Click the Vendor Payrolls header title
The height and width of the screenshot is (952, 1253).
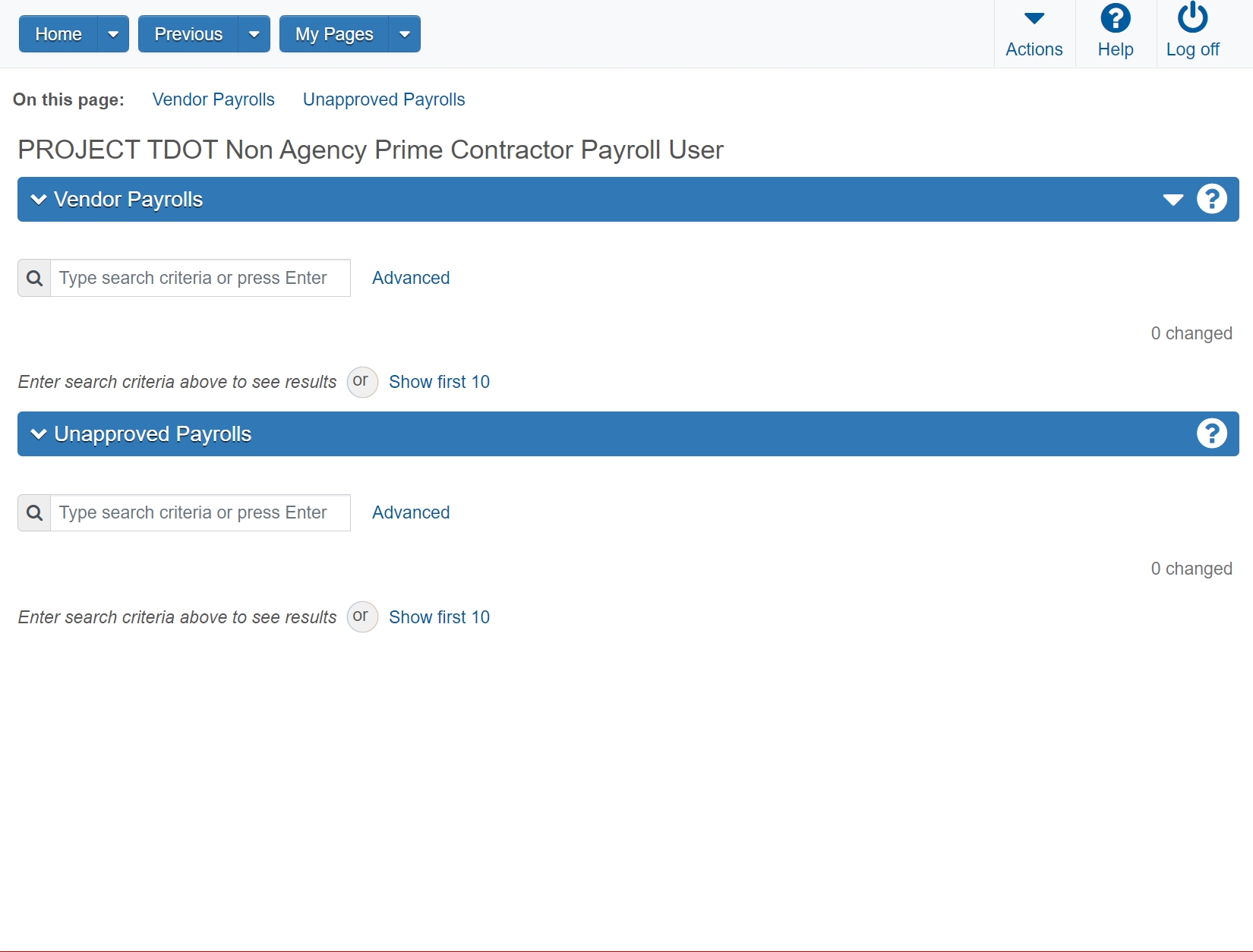tap(128, 200)
